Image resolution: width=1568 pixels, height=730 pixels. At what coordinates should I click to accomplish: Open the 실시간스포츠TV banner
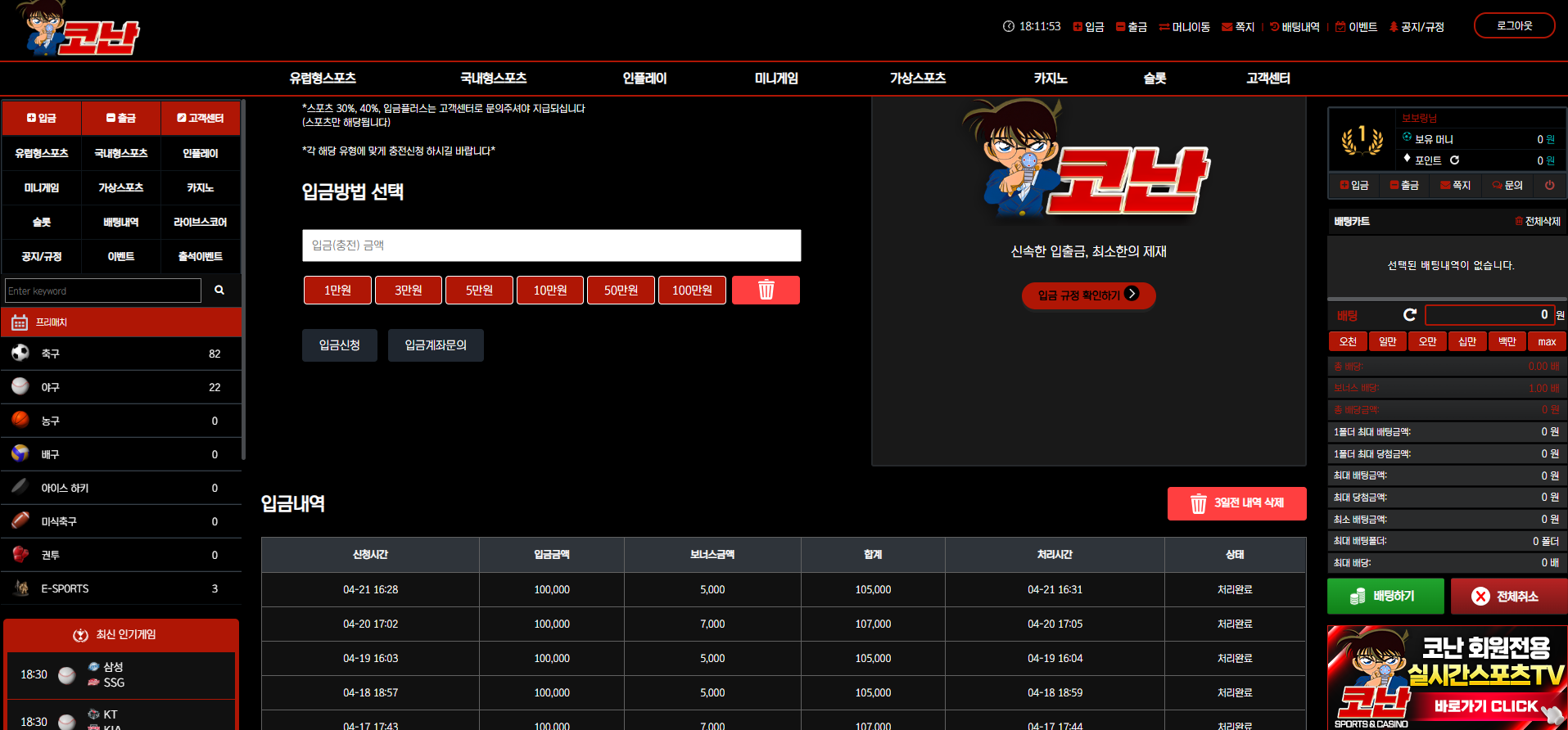tap(1447, 678)
